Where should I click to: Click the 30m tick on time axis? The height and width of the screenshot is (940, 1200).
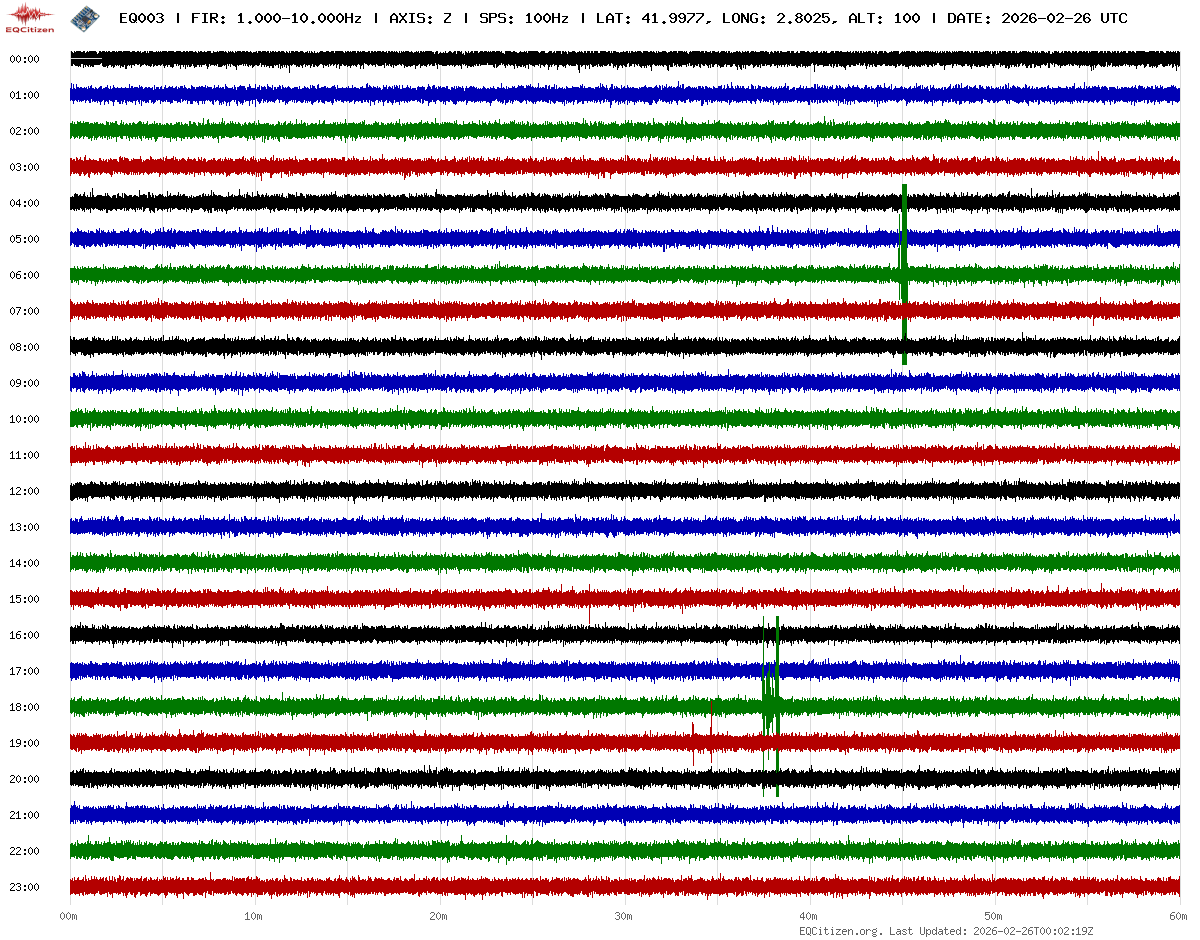624,917
